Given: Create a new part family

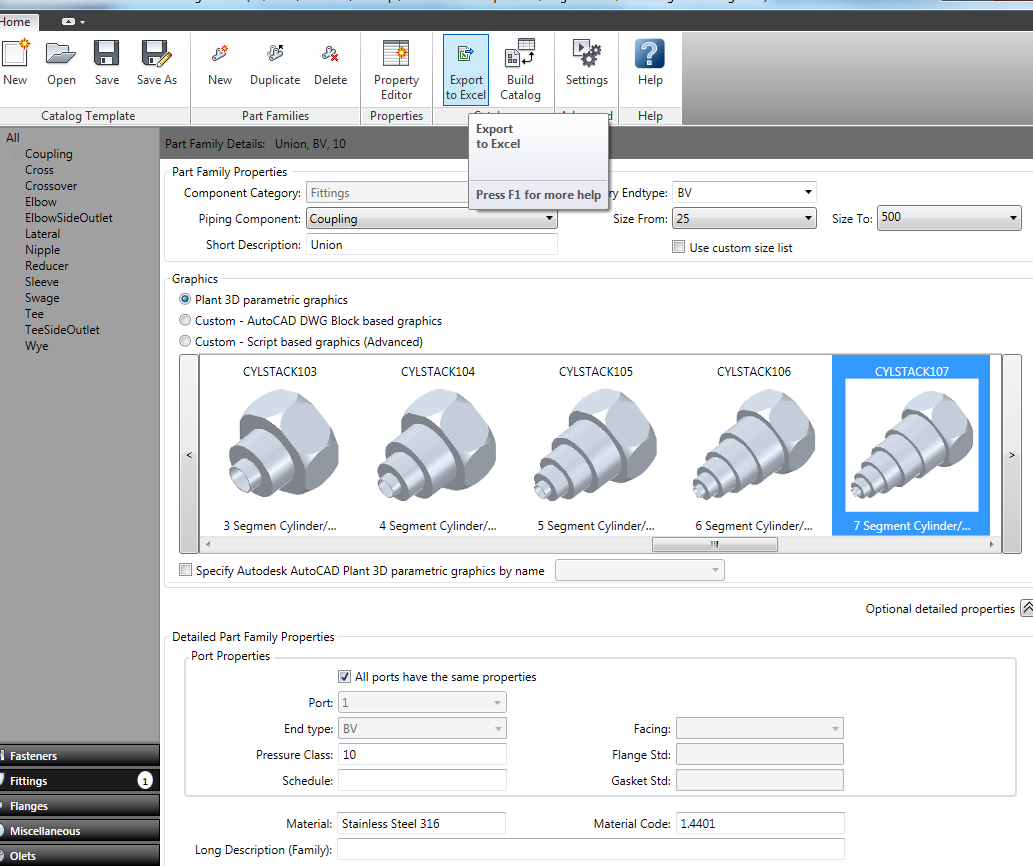Looking at the screenshot, I should click(x=220, y=63).
